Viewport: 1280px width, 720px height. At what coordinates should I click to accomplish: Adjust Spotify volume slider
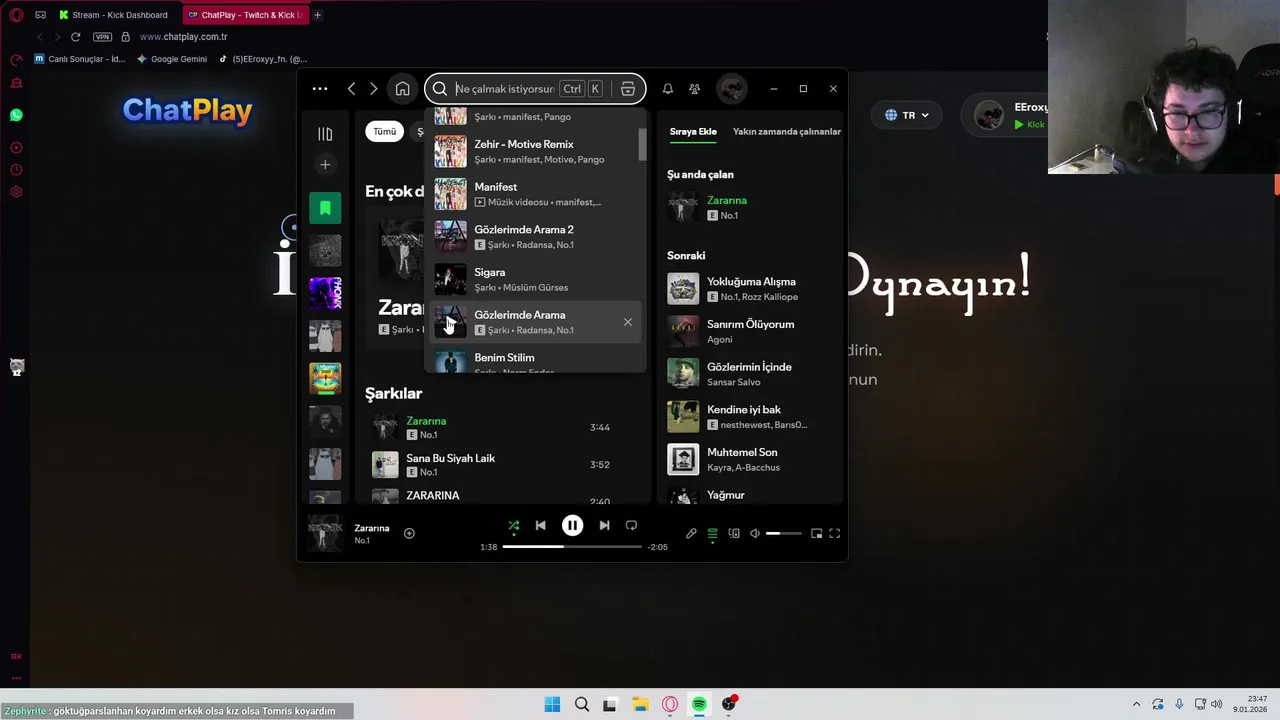pyautogui.click(x=783, y=534)
